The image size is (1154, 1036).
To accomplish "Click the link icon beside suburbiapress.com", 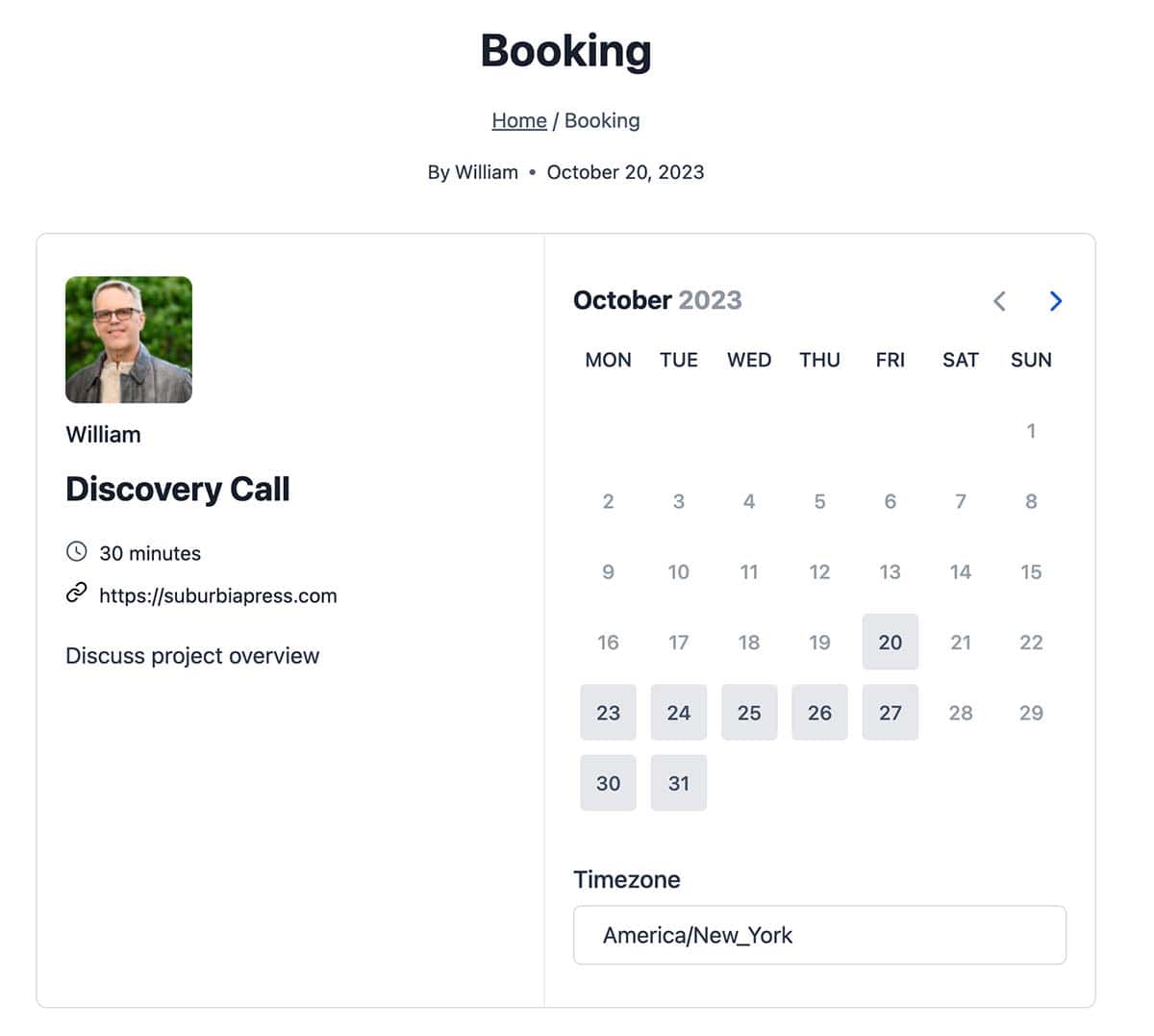I will coord(76,594).
